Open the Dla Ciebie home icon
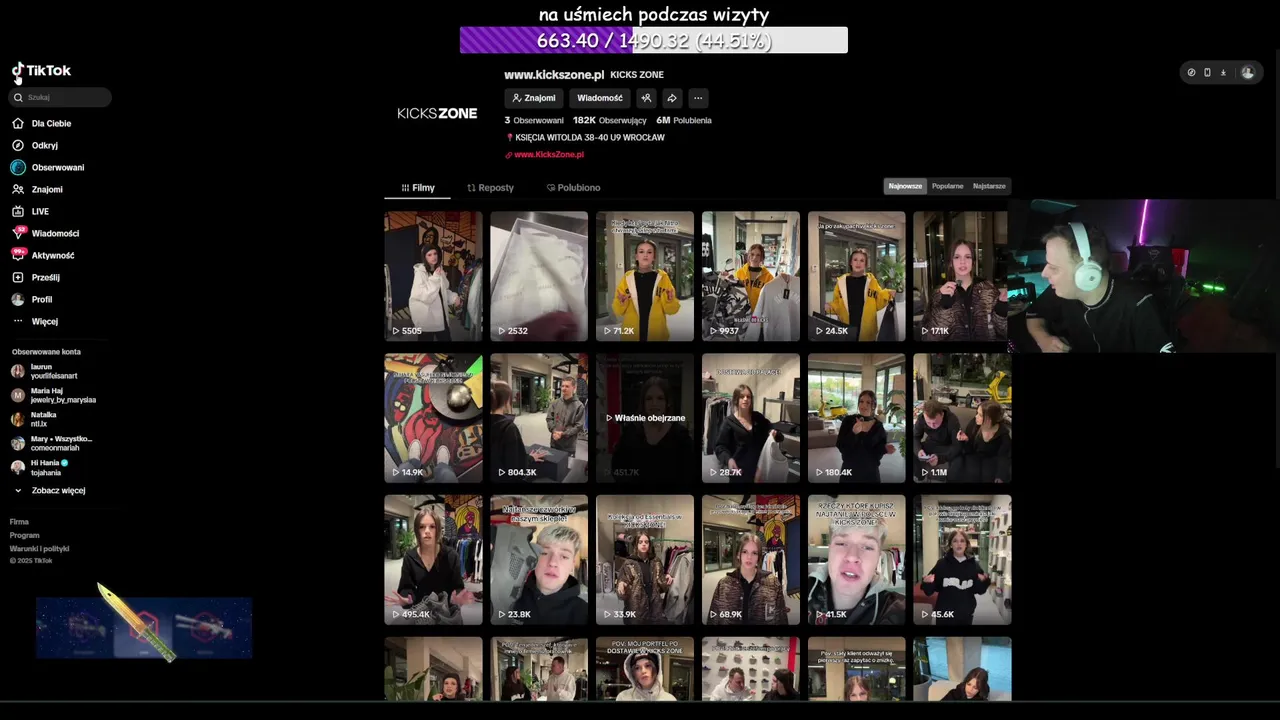Screen dimensions: 1280x720 [18, 123]
